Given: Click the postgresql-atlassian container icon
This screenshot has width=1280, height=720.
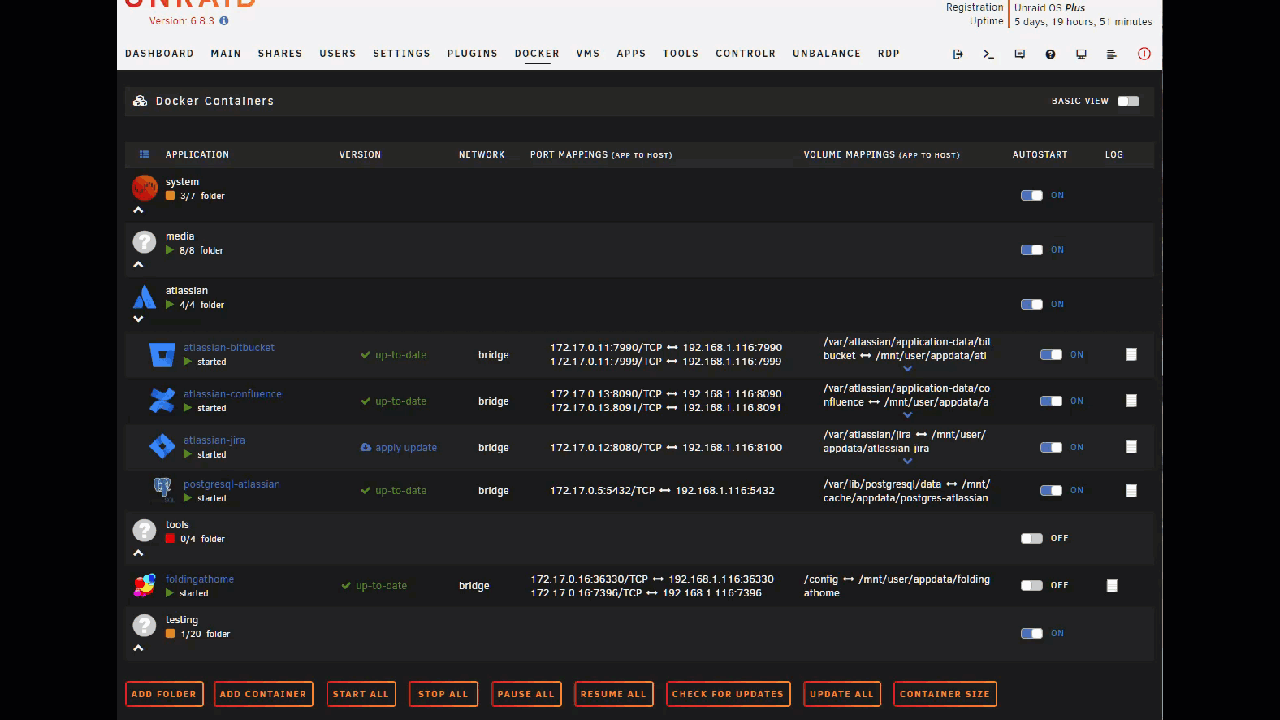Looking at the screenshot, I should click(162, 489).
